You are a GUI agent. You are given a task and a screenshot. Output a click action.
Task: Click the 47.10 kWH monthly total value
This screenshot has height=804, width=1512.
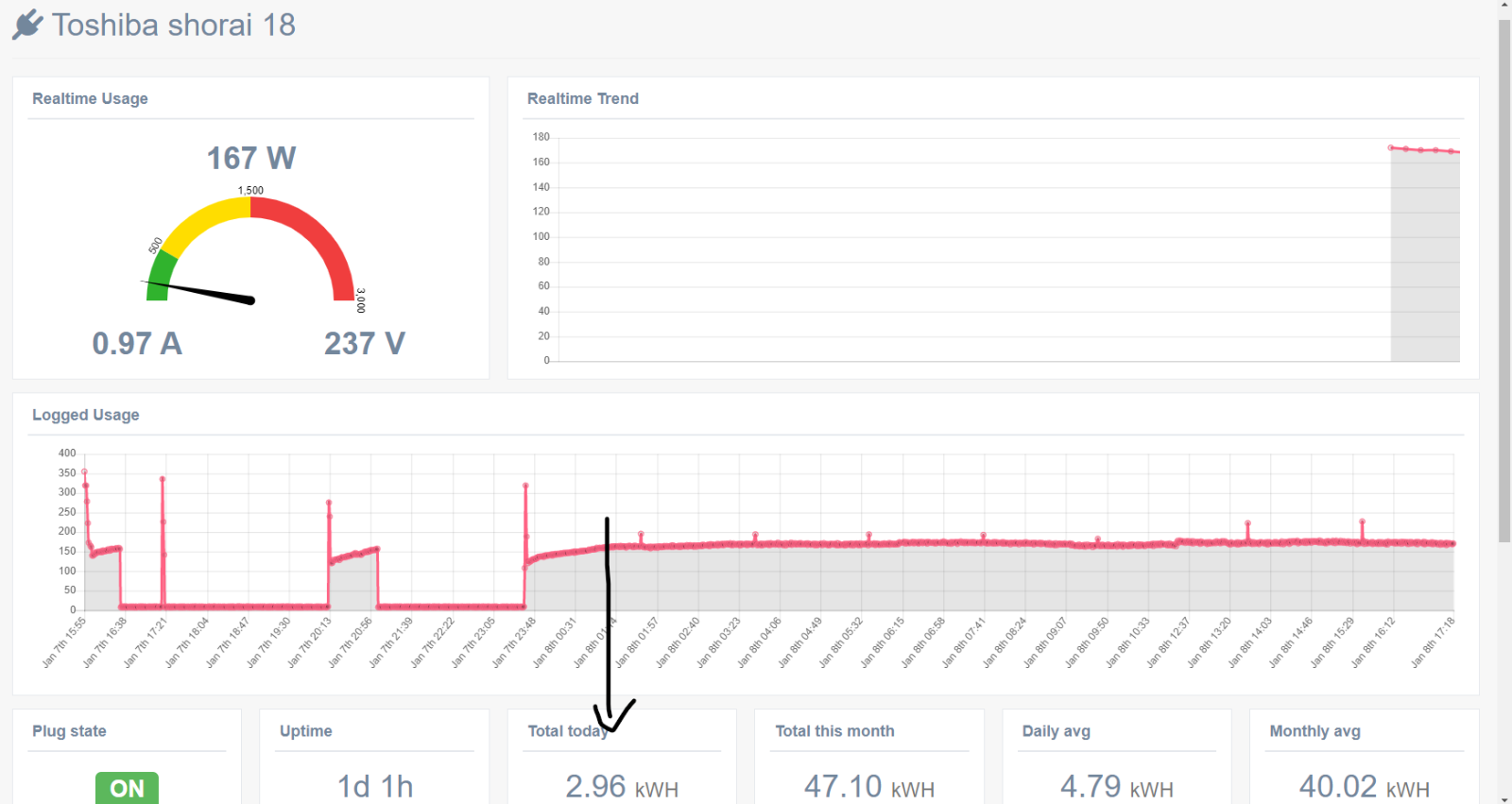pos(869,786)
